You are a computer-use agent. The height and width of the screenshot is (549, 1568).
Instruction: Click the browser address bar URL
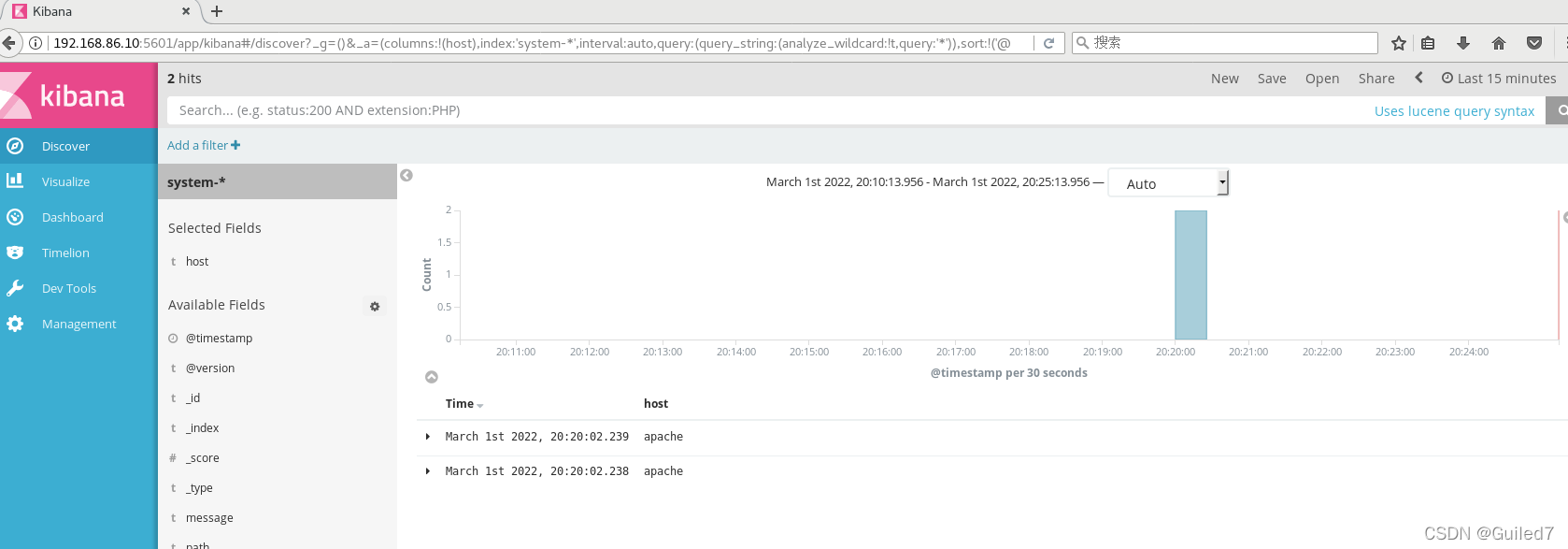tap(533, 43)
